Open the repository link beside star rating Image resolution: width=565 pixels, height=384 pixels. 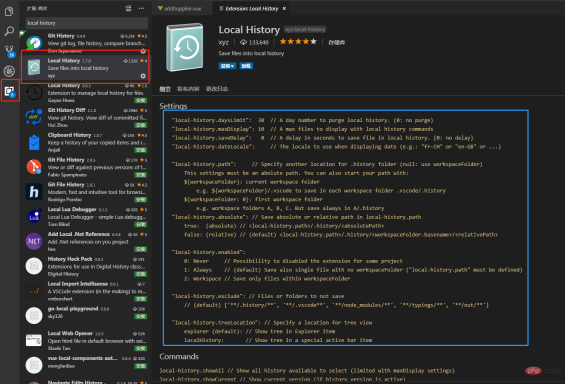[x=336, y=43]
